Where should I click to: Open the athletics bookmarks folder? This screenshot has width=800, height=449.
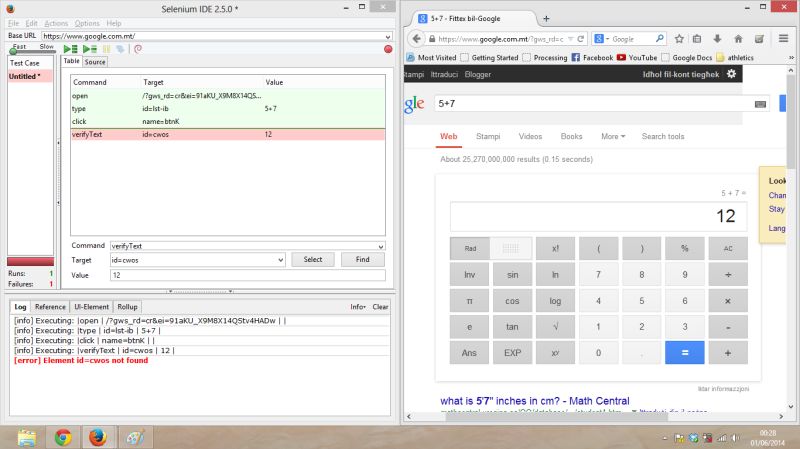[735, 58]
